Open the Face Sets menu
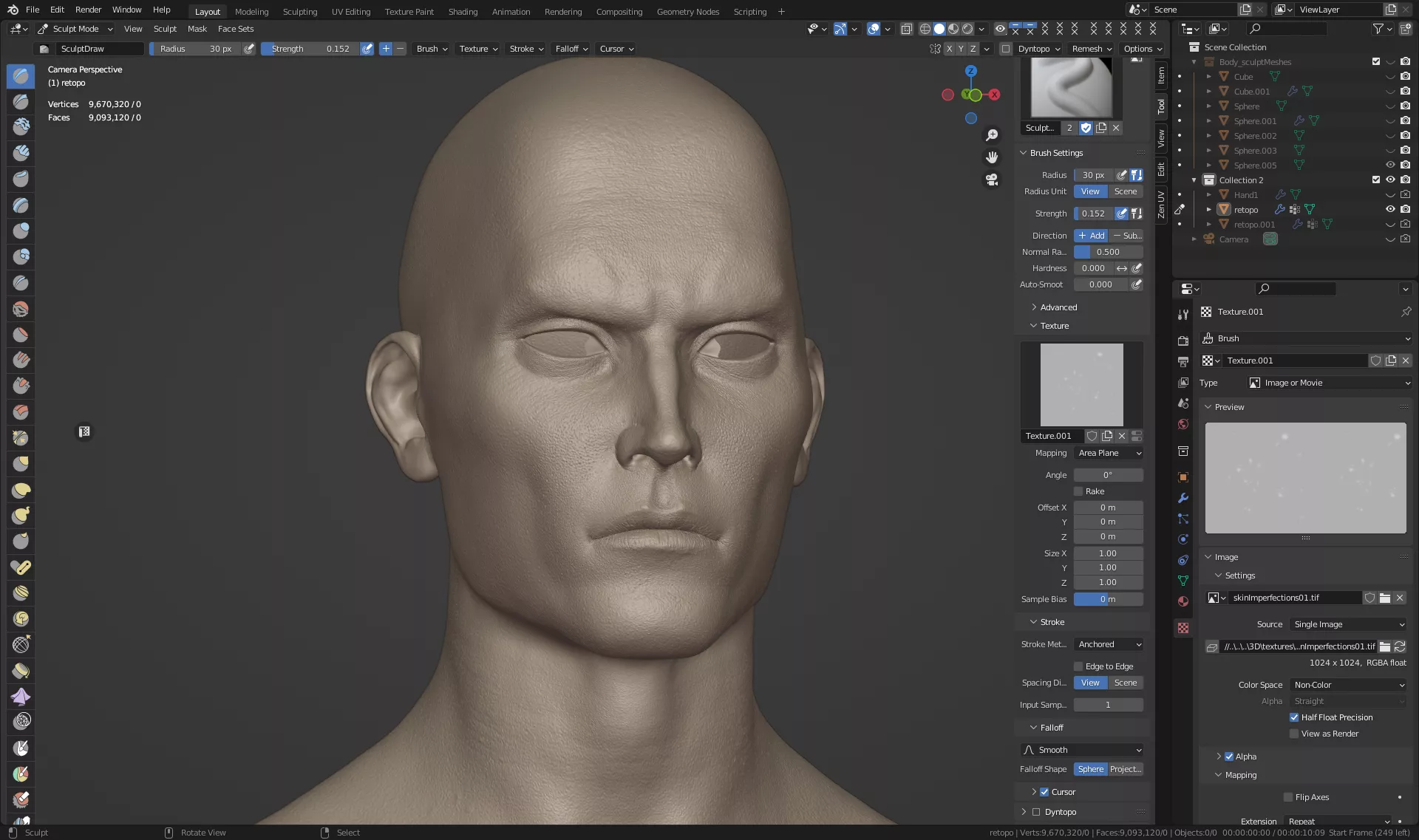Screen dimensions: 1419x840 pyautogui.click(x=235, y=29)
